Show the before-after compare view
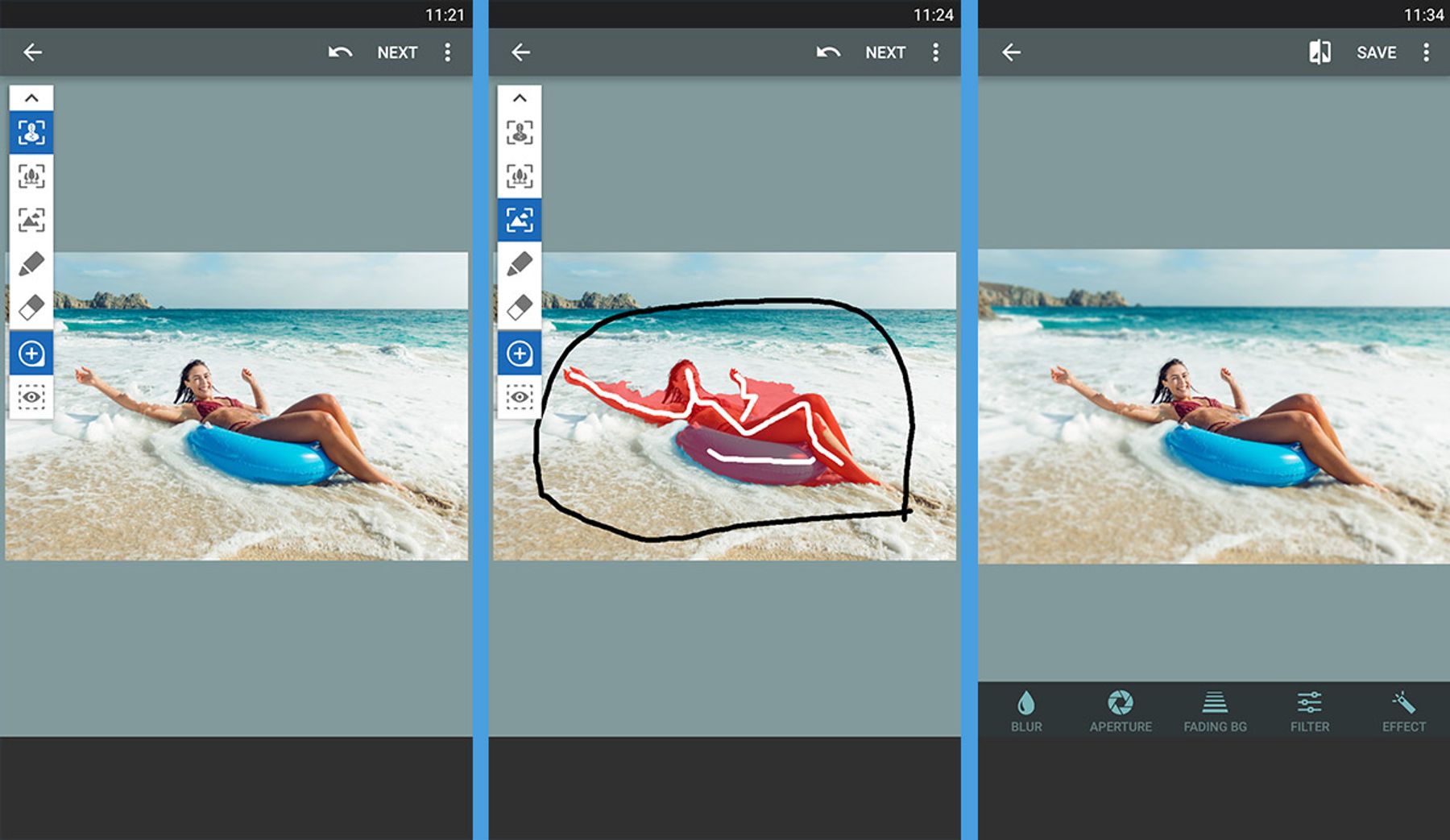This screenshot has height=840, width=1450. (x=1321, y=52)
